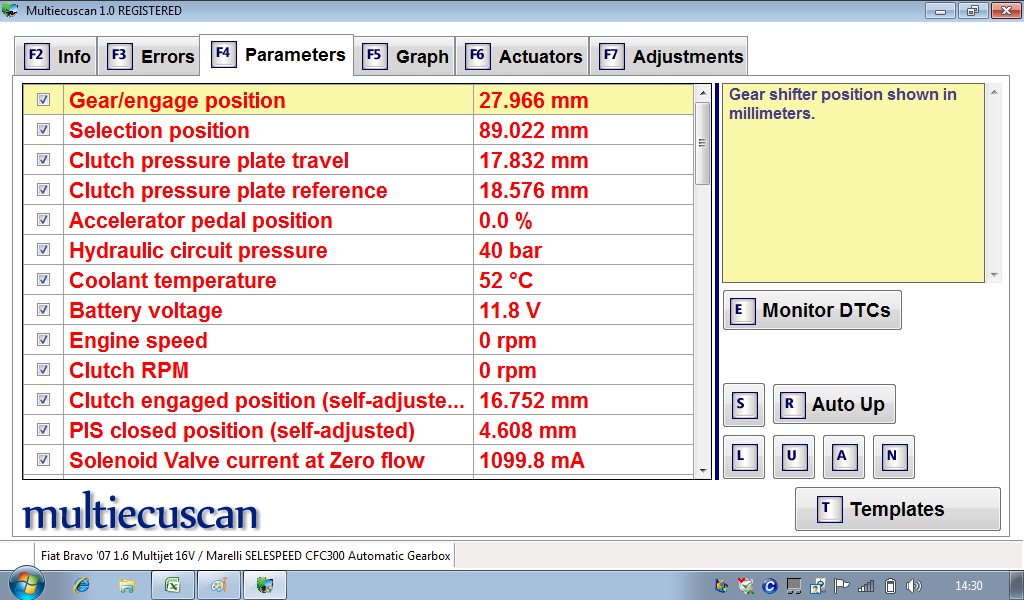Image resolution: width=1024 pixels, height=600 pixels.
Task: Click the Clutch RPM row label
Action: (x=129, y=371)
